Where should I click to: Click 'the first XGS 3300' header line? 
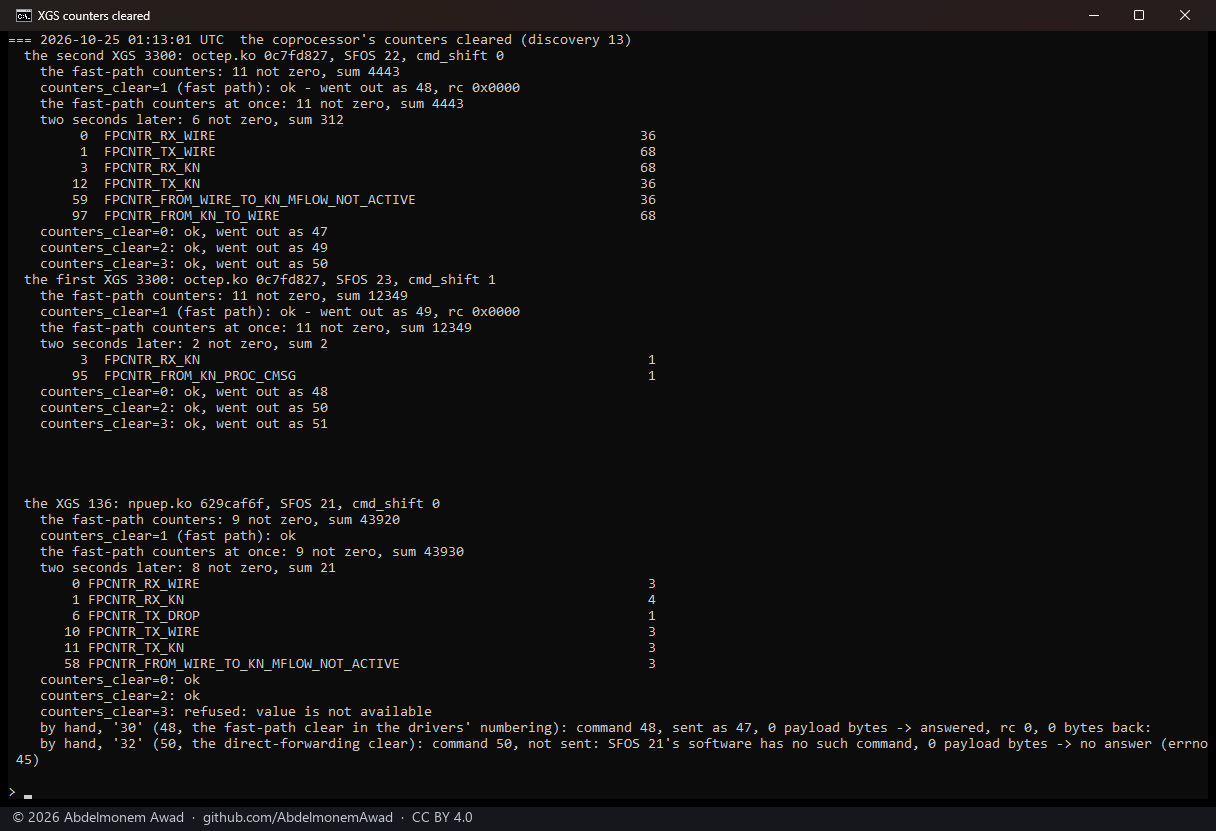(x=260, y=280)
